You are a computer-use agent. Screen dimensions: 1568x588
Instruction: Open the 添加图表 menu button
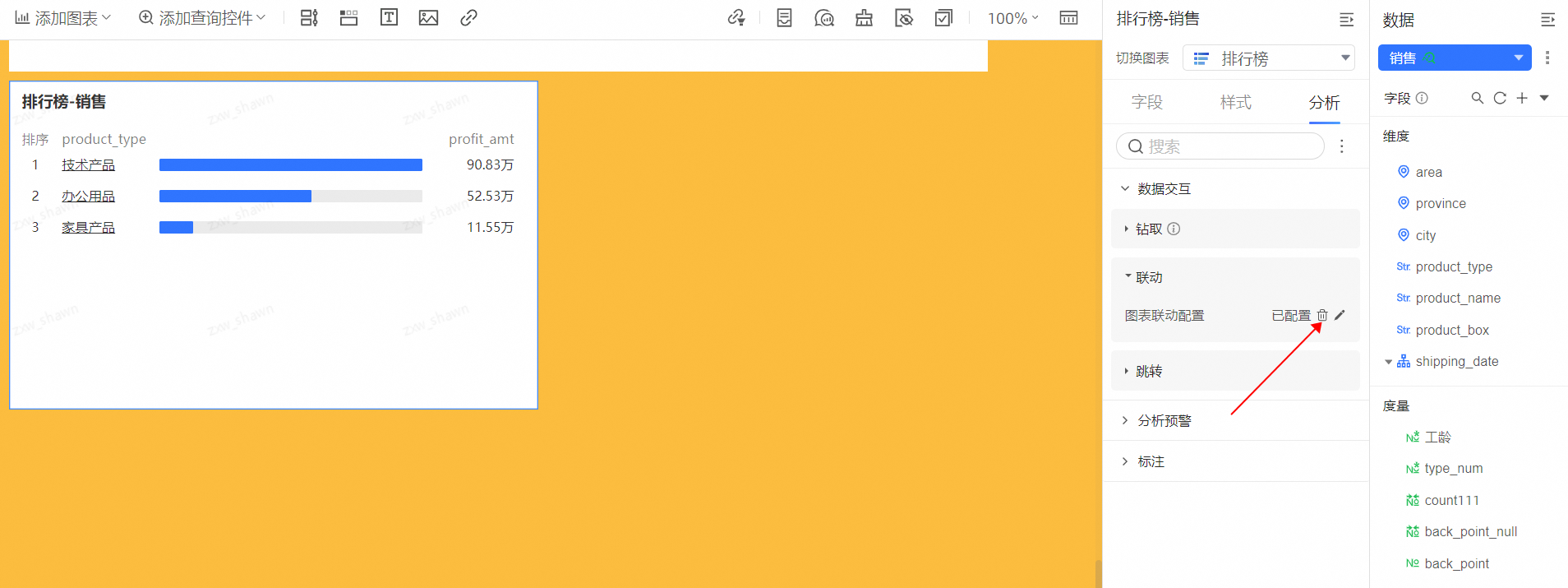[63, 17]
